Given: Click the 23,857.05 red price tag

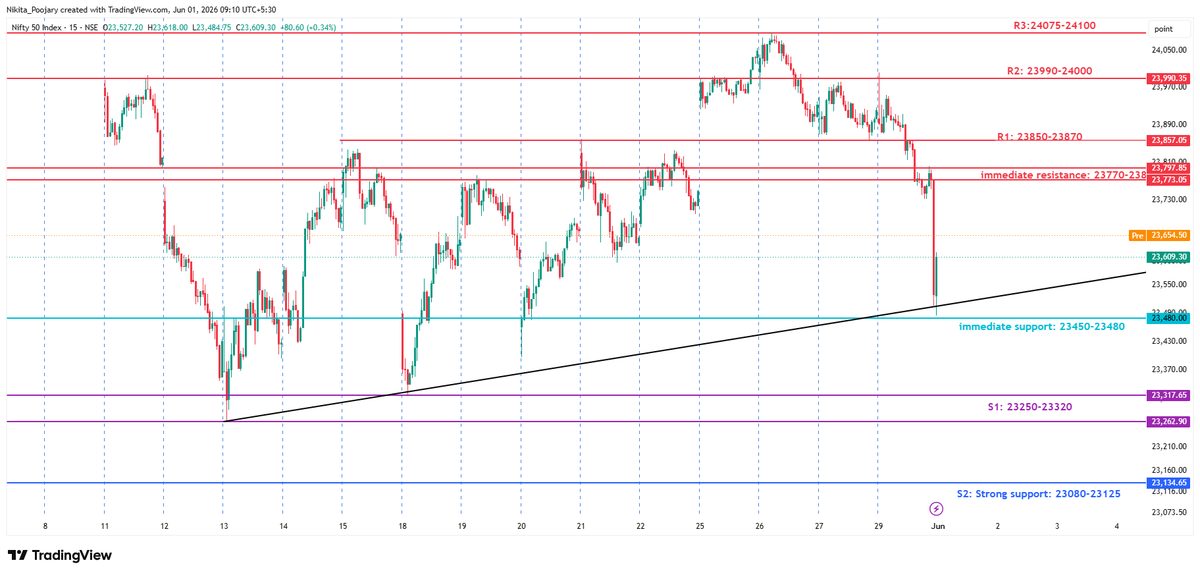Looking at the screenshot, I should coord(1169,141).
